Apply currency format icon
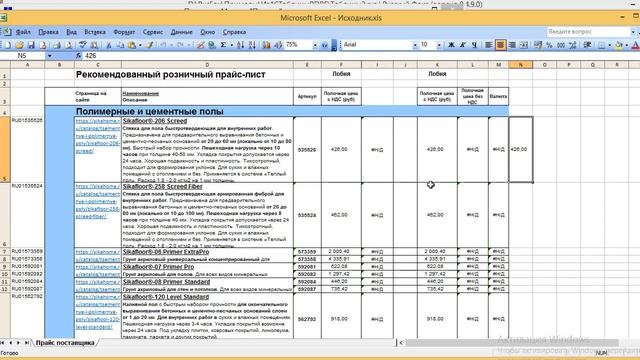 coord(538,45)
